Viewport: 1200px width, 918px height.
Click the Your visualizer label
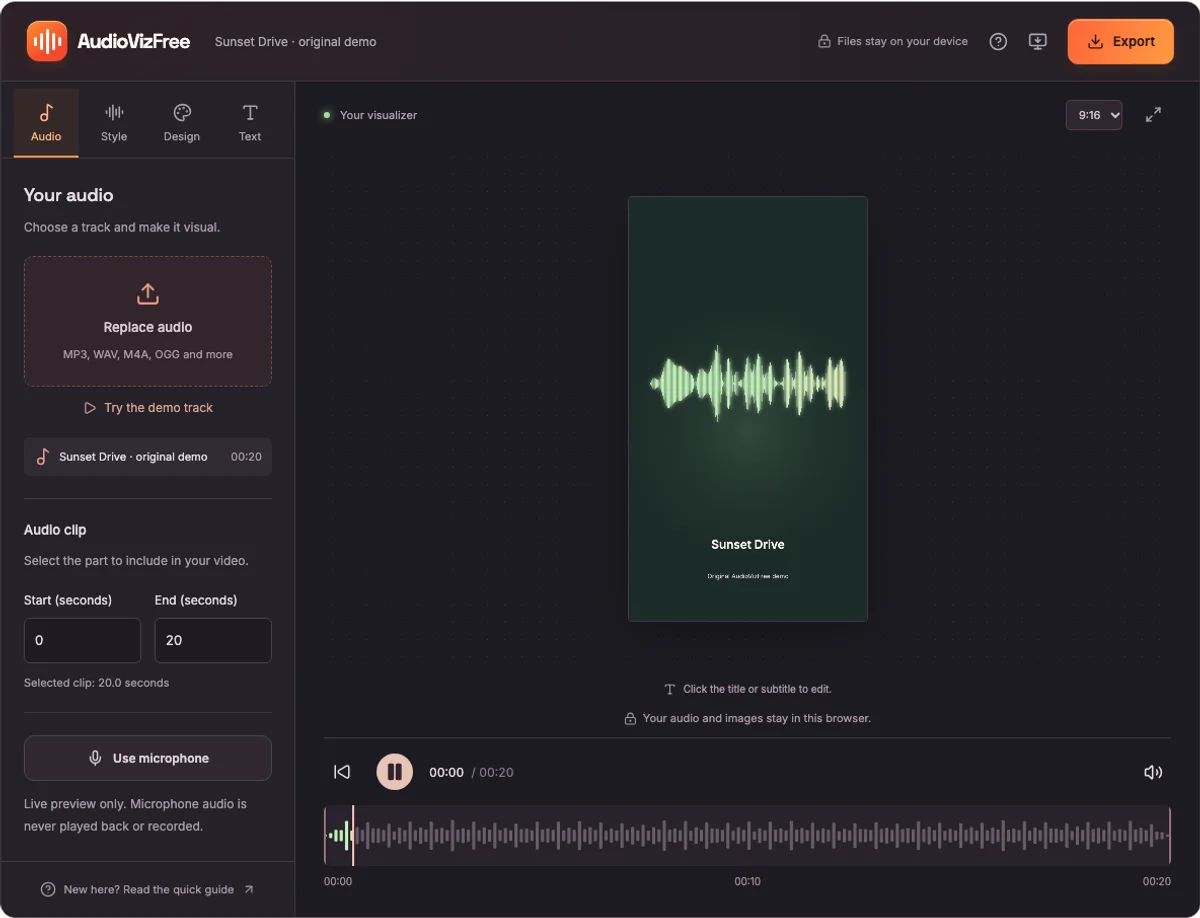coord(378,115)
